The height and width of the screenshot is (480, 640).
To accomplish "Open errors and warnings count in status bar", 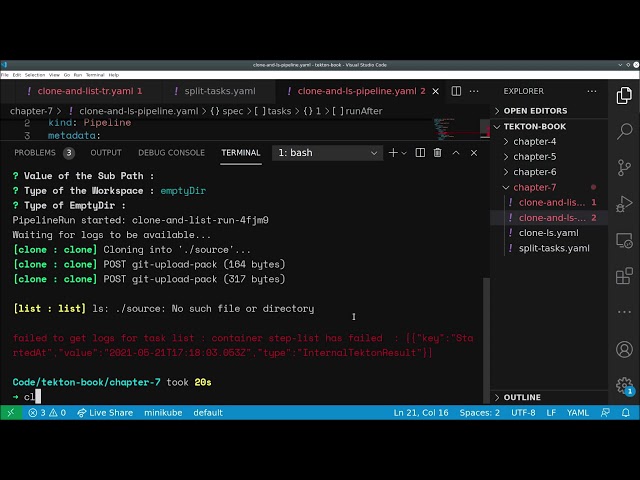I will (x=47, y=413).
